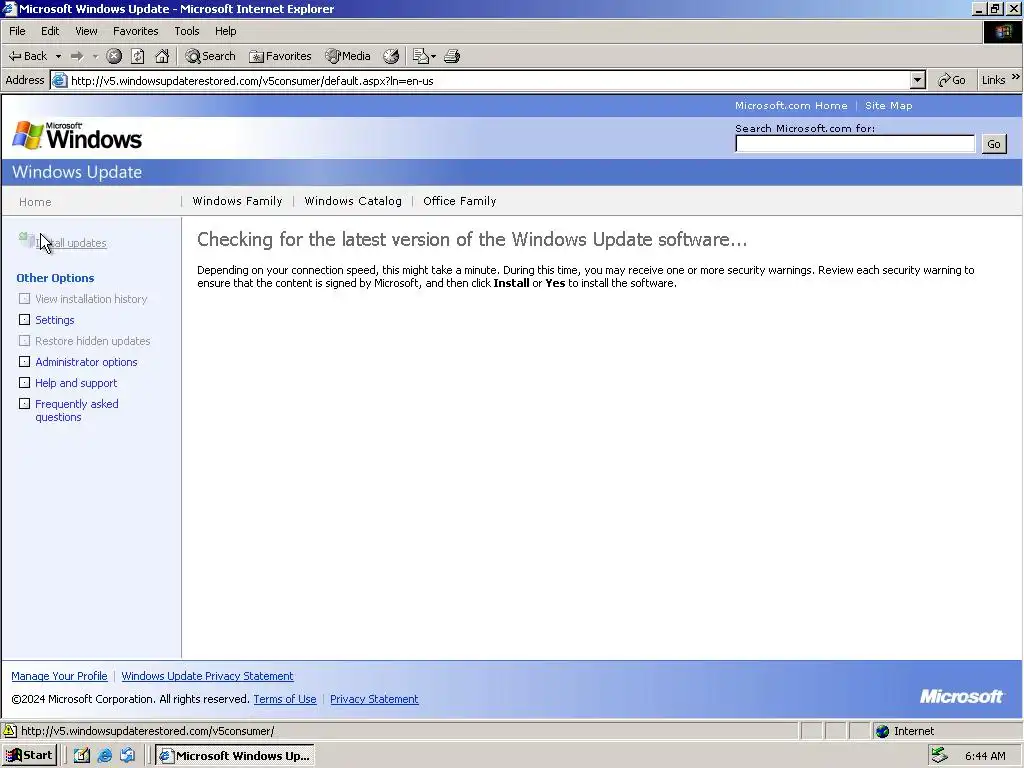Launch Outlook Express from Quick Launch

[x=127, y=756]
